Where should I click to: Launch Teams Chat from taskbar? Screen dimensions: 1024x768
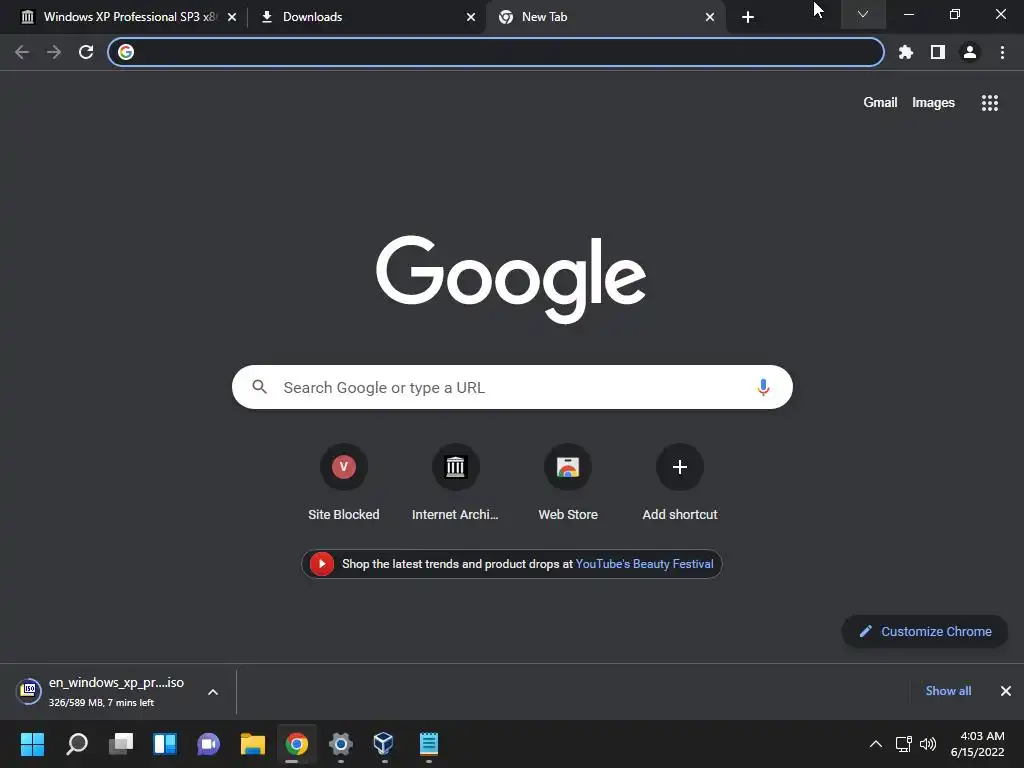208,744
